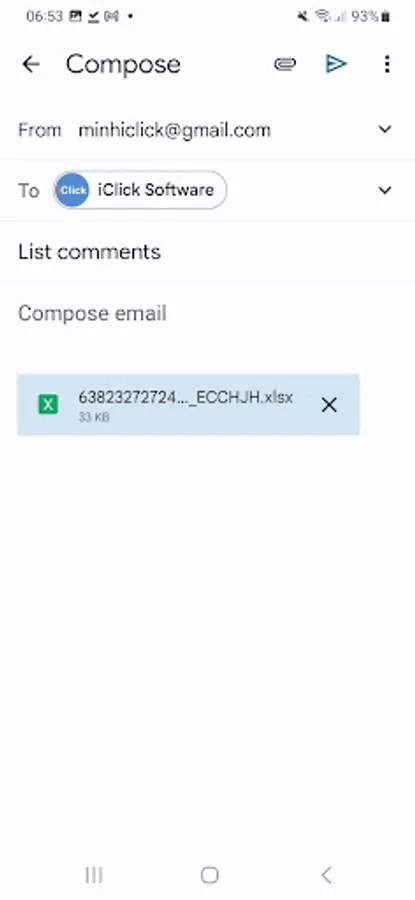Select the iClick Software recipient chip

(140, 190)
